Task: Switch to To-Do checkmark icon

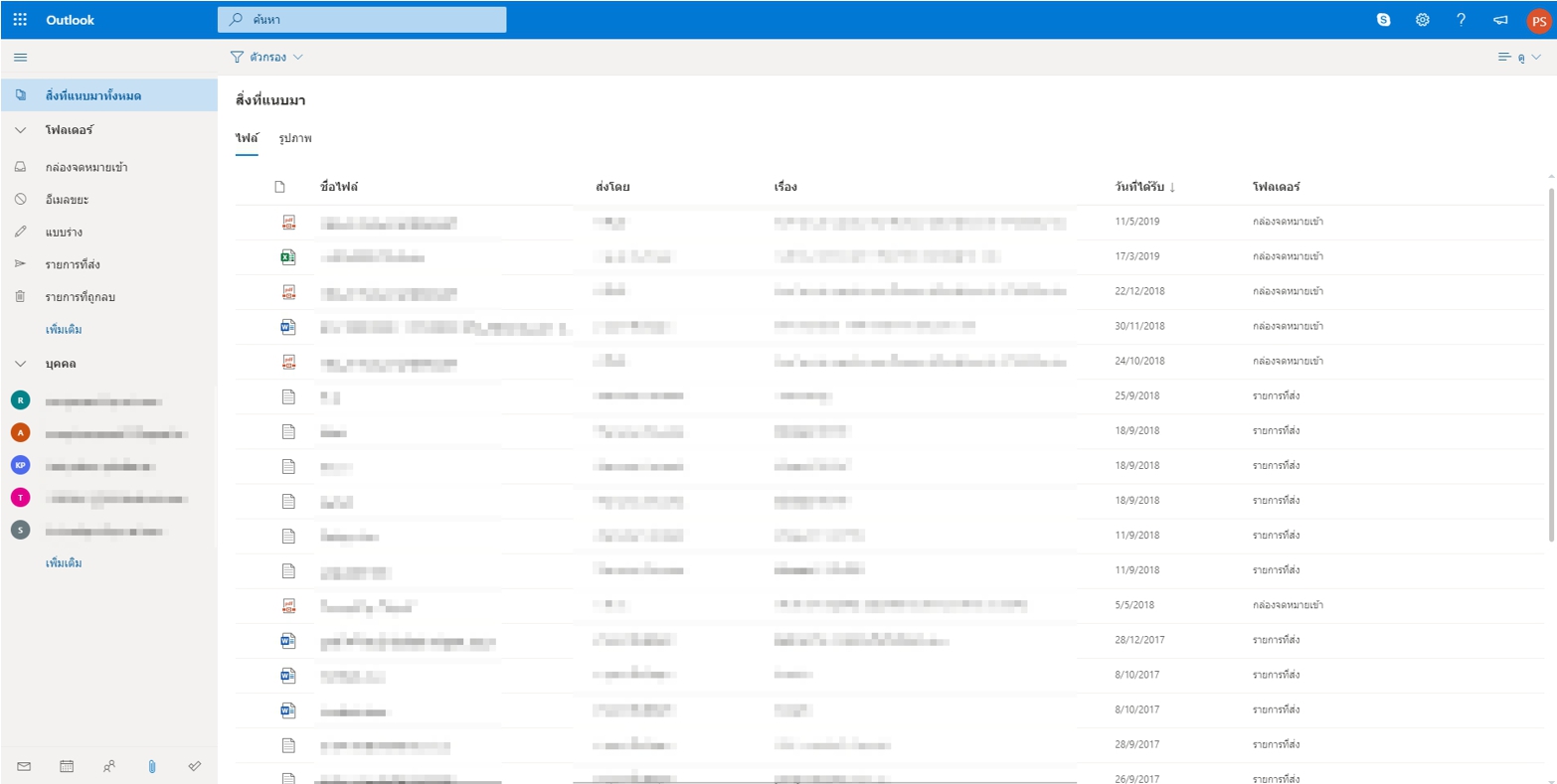Action: tap(195, 766)
